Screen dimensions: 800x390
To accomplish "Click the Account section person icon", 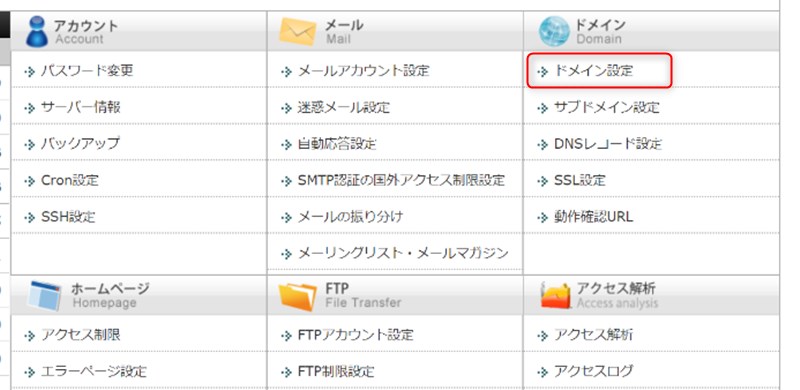I will [37, 31].
